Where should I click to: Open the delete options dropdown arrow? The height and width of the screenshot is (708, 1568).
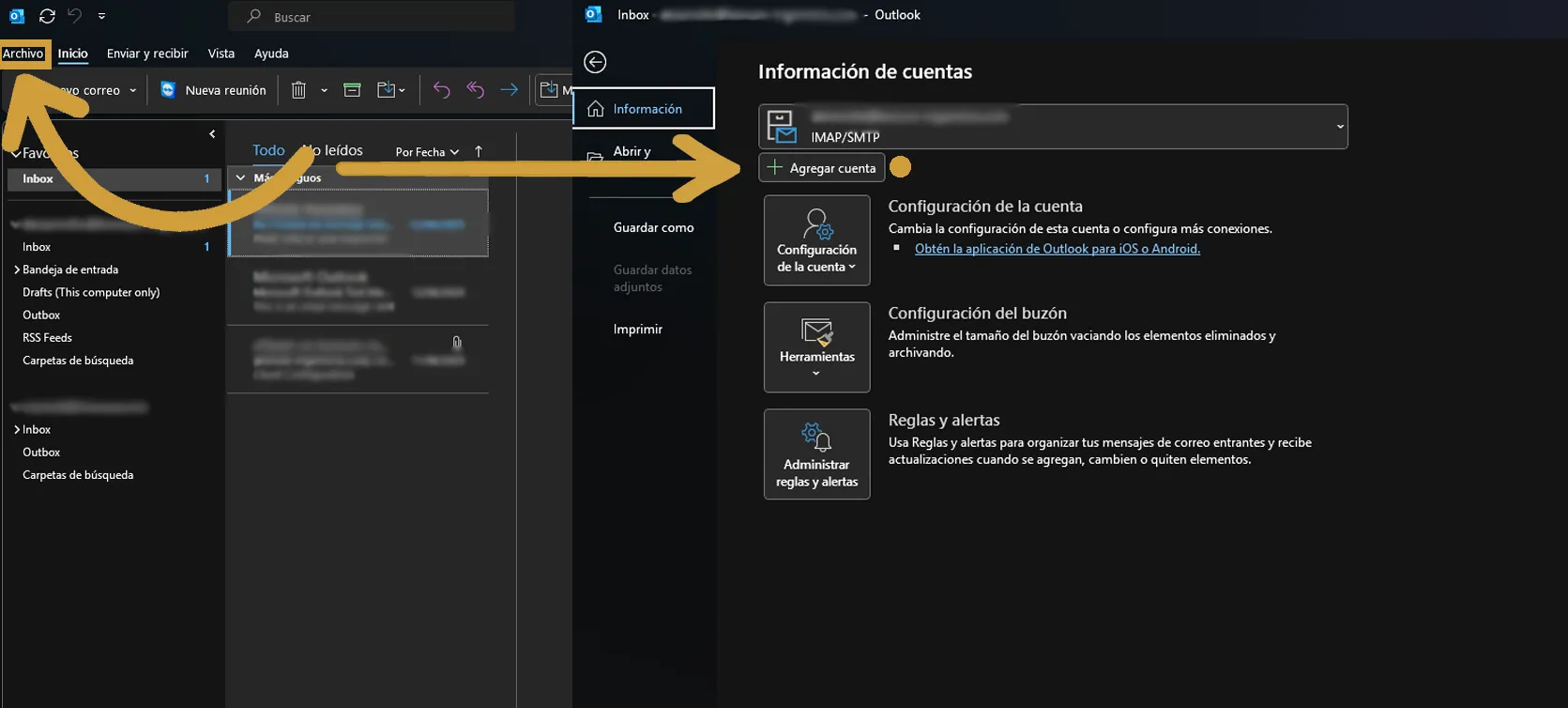pyautogui.click(x=324, y=90)
